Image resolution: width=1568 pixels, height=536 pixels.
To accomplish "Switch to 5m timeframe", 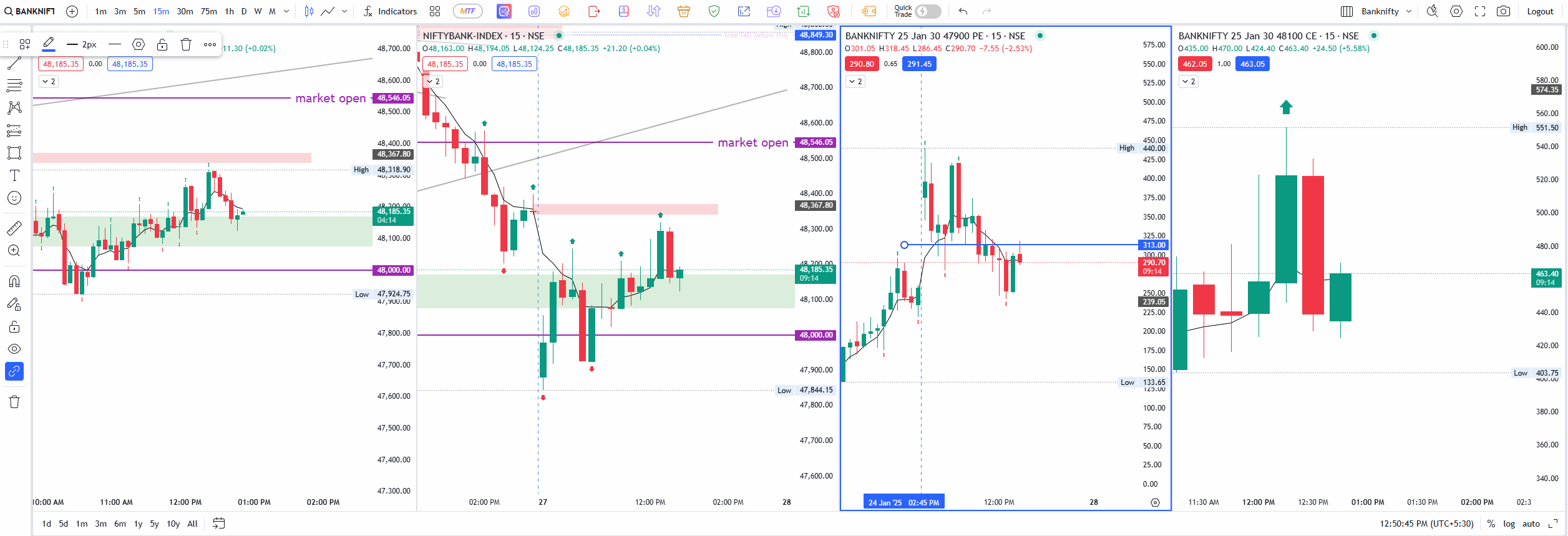I will pos(139,11).
